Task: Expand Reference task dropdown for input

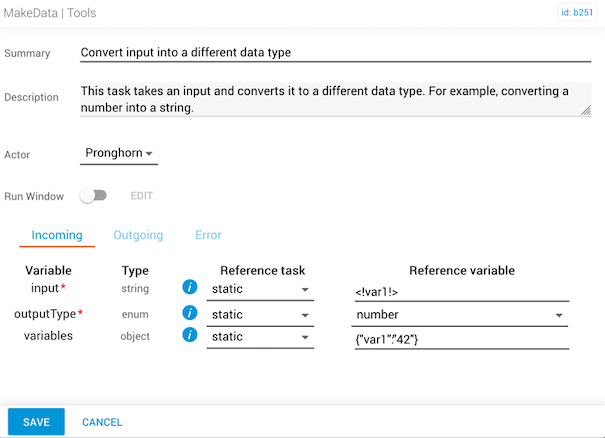Action: 261,290
